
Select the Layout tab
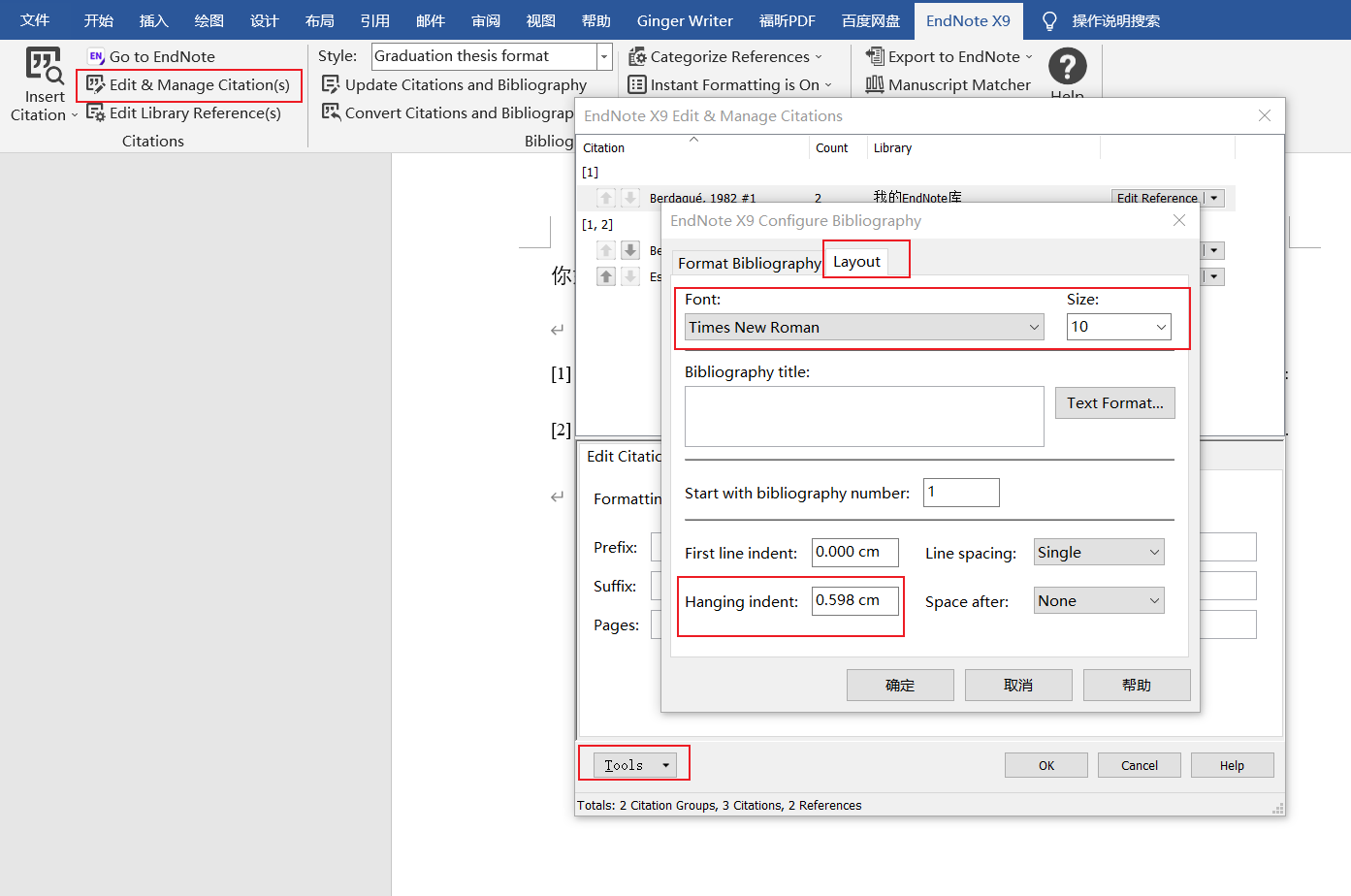coord(856,262)
